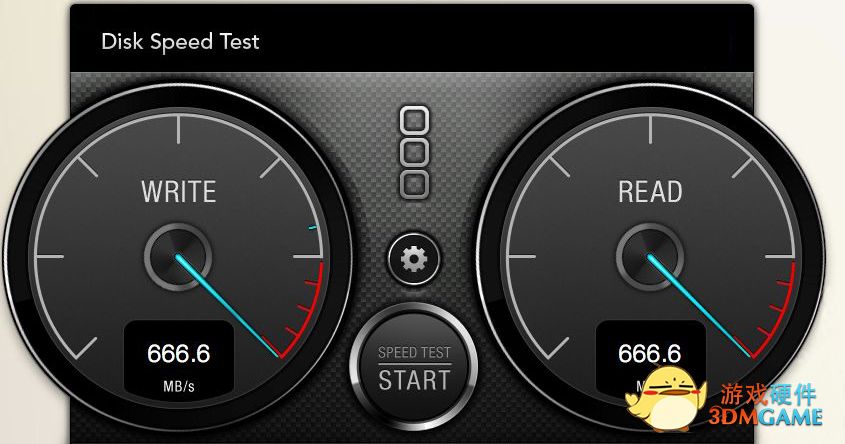Click the WRITE gauge center hub
Image resolution: width=845 pixels, height=444 pixels.
(178, 257)
